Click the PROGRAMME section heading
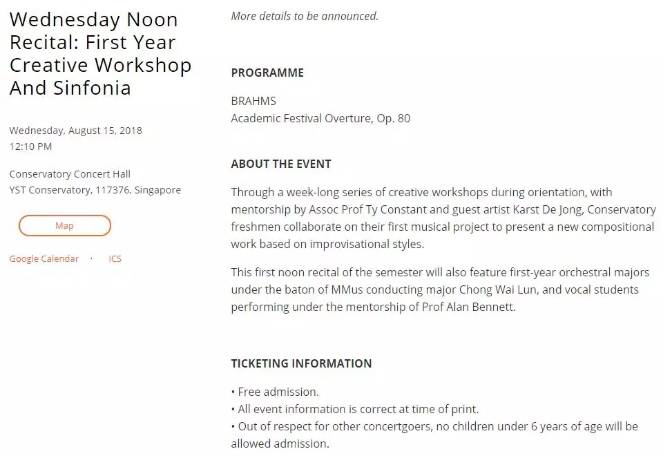This screenshot has width=663, height=458. 267,73
